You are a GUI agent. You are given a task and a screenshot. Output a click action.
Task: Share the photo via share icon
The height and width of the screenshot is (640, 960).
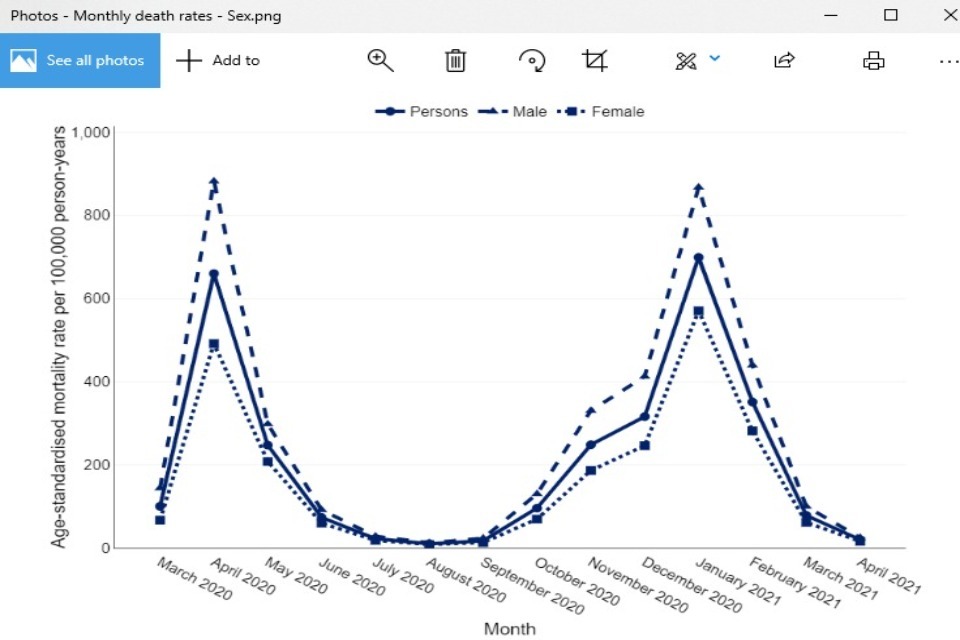pos(784,60)
